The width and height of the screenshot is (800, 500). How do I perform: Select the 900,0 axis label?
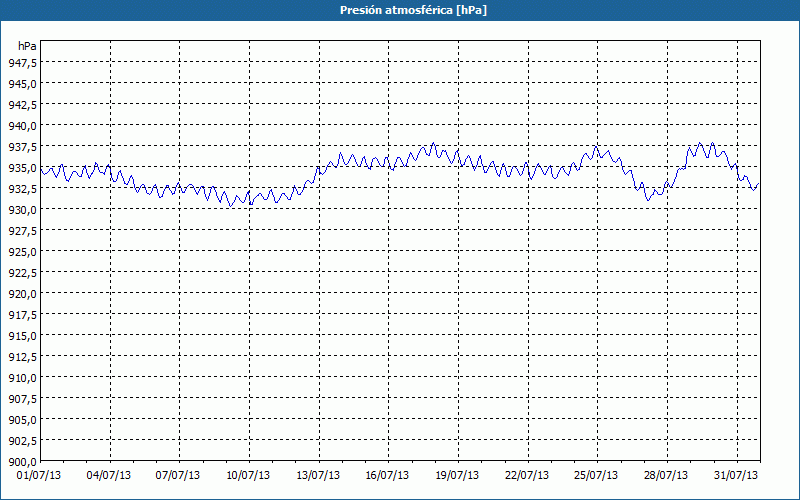(x=22, y=462)
